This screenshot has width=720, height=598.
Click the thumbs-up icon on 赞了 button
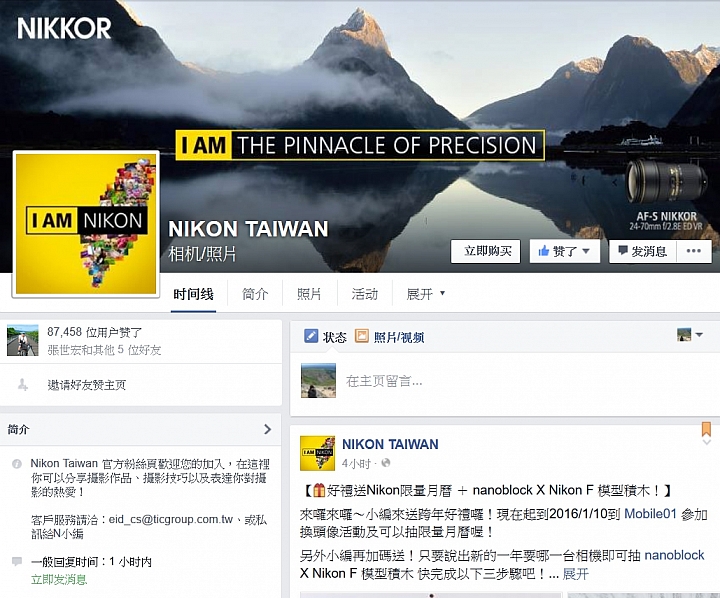click(x=544, y=251)
